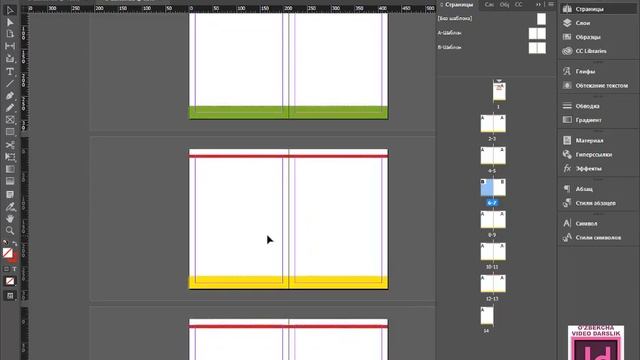
Task: Click the stroke color box in toolbar
Action: [x=13, y=258]
